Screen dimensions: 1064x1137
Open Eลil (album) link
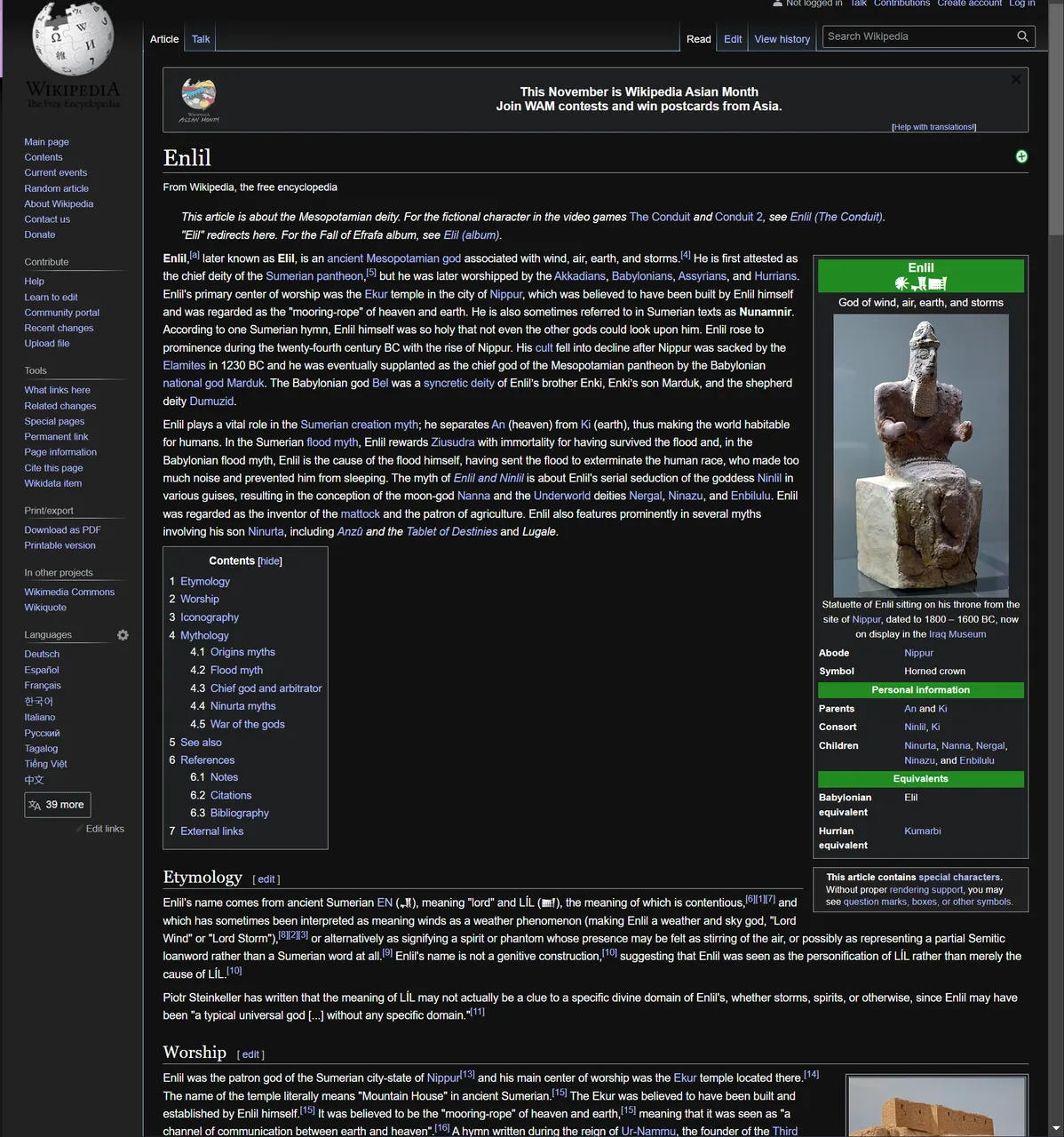click(x=472, y=235)
